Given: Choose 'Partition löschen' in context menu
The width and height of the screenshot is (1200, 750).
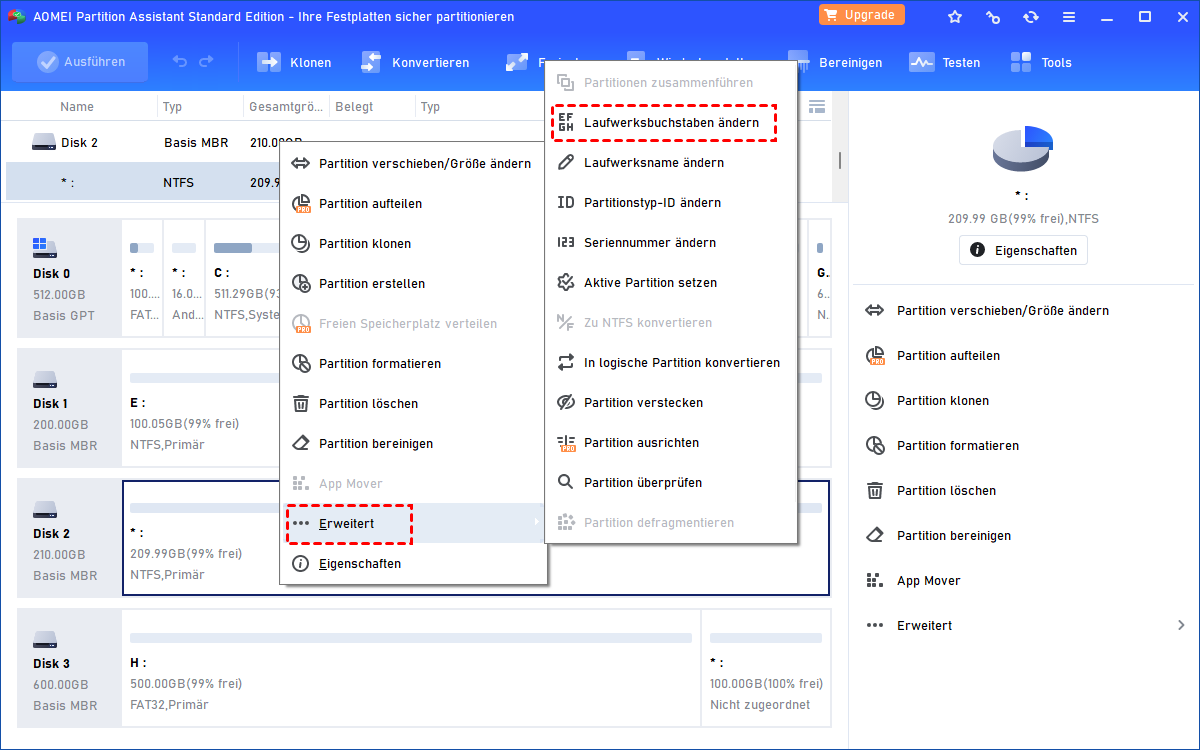Looking at the screenshot, I should [413, 403].
